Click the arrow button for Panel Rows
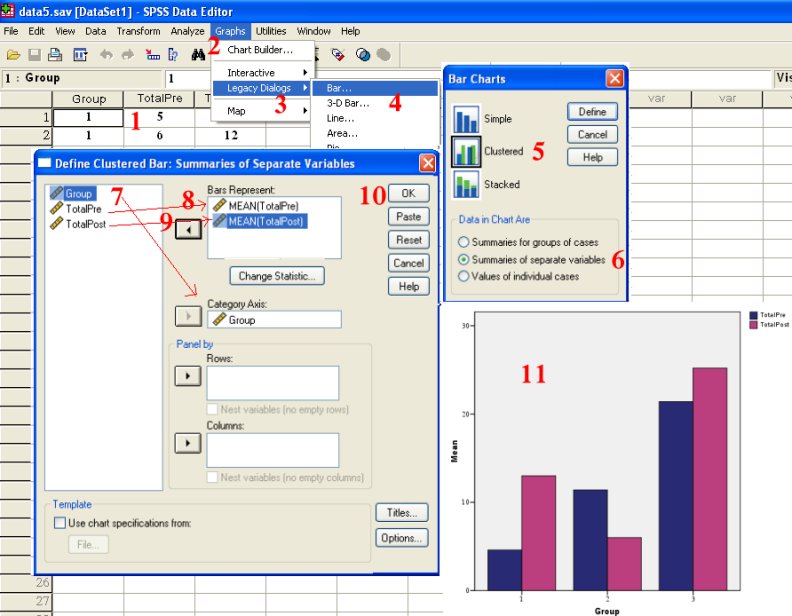Screen dimensions: 792x616 point(188,376)
